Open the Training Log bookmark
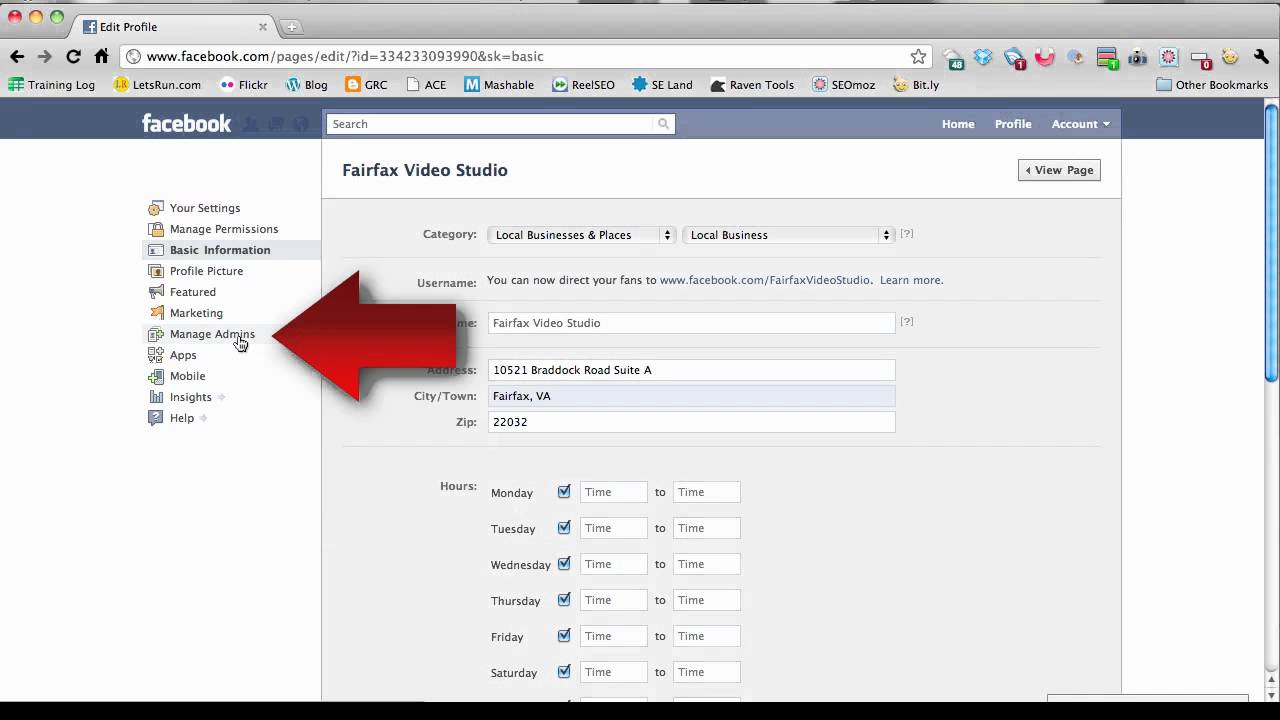The image size is (1280, 720). coord(52,85)
